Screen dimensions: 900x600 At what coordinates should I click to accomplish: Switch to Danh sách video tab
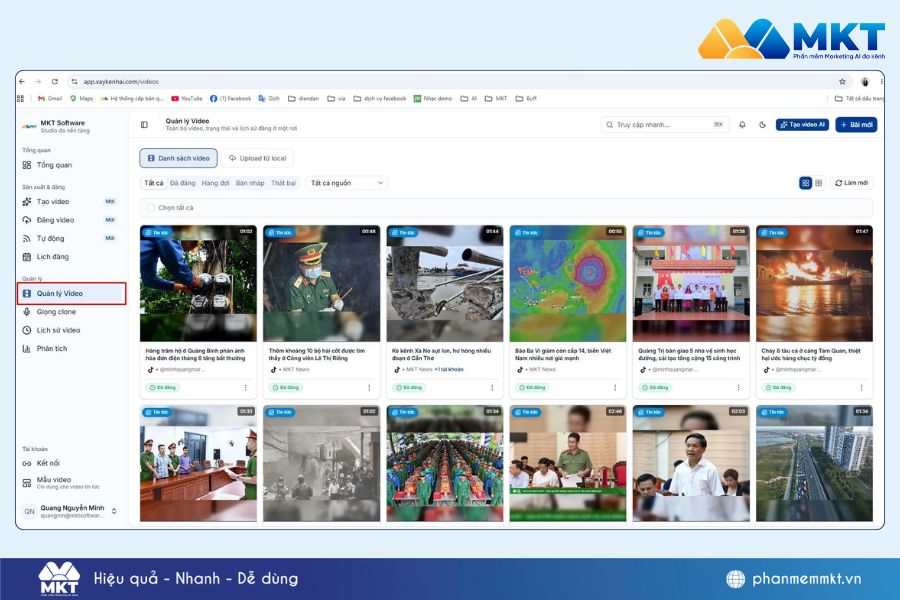tap(179, 158)
